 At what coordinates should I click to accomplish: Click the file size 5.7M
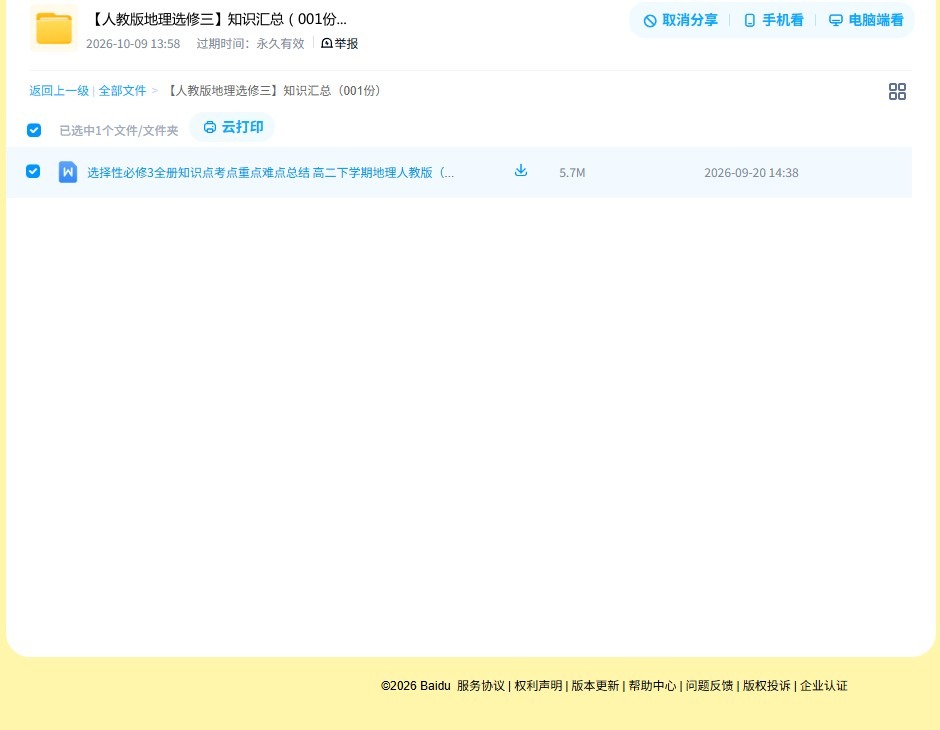point(572,173)
